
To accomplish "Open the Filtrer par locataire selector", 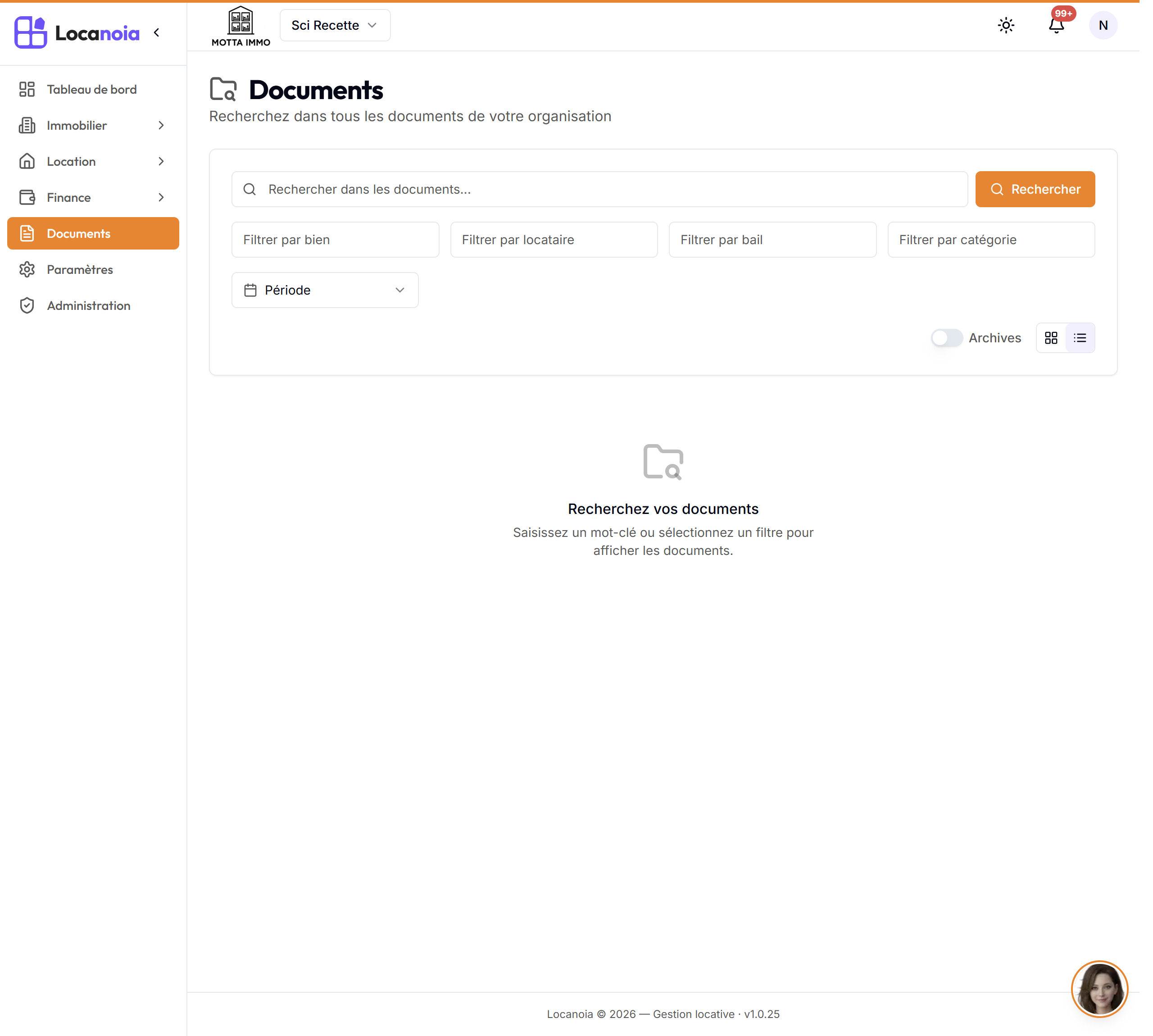I will click(x=554, y=240).
